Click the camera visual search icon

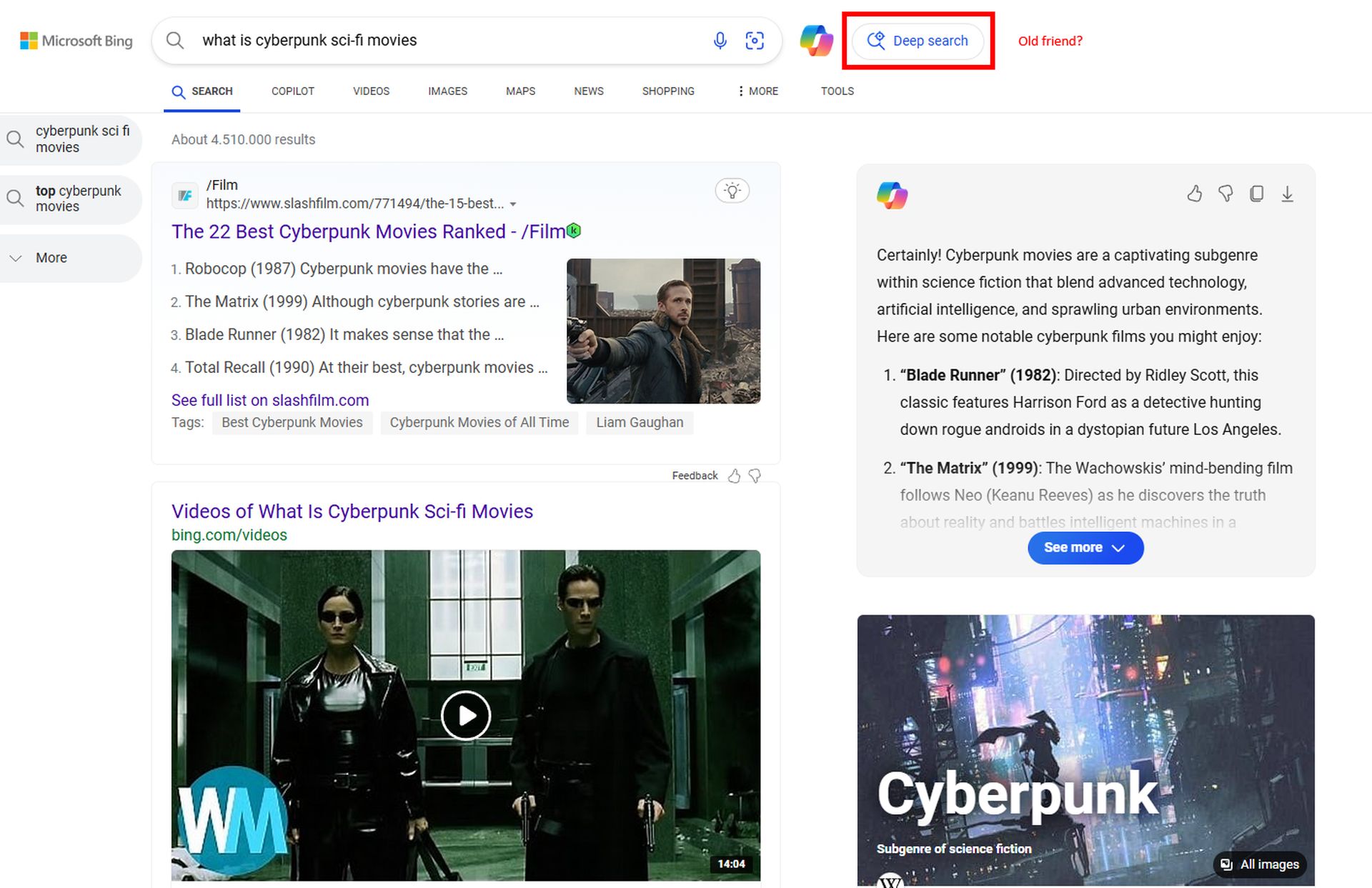coord(755,40)
